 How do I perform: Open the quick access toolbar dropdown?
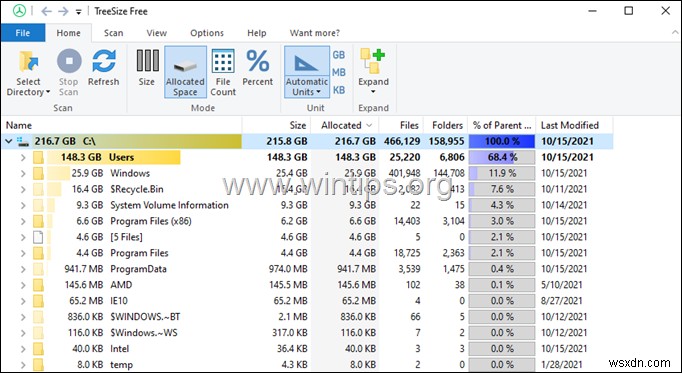click(x=78, y=12)
